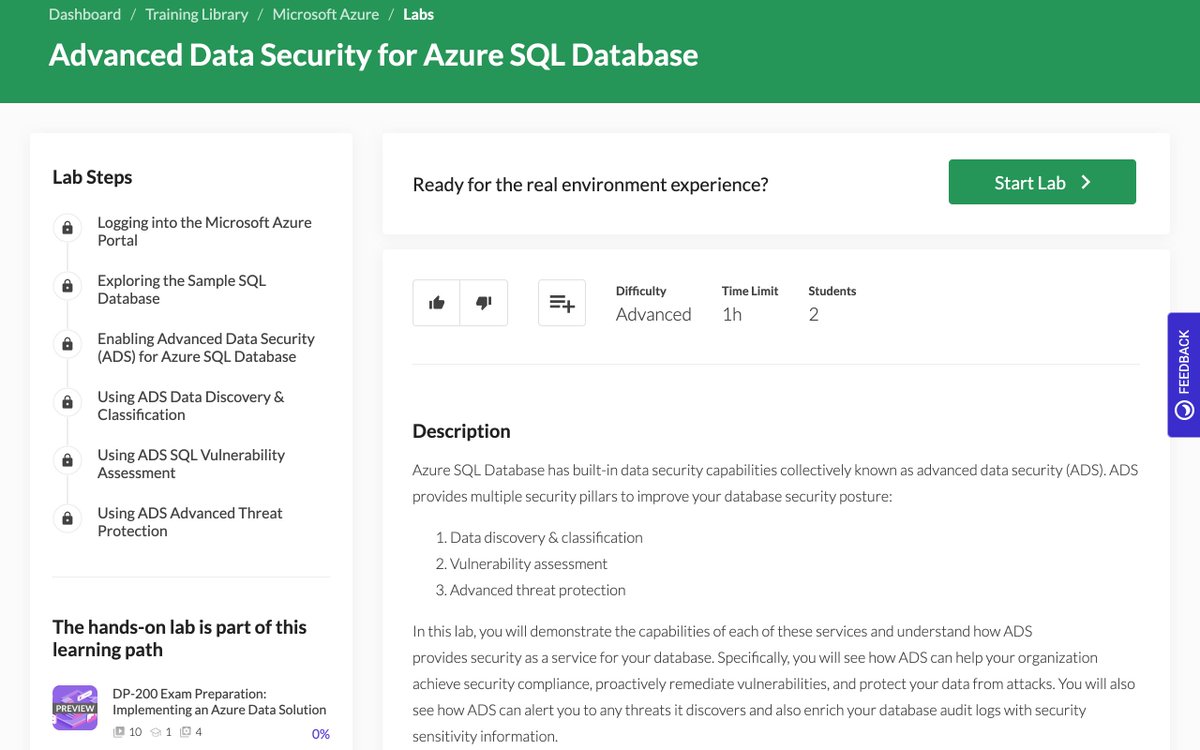Open the Feedback side tab
The width and height of the screenshot is (1200, 750).
tap(1184, 375)
